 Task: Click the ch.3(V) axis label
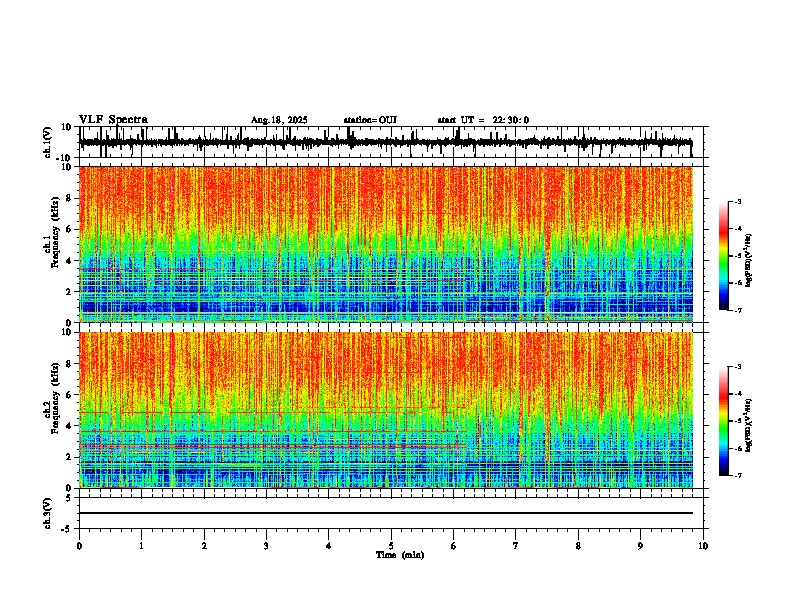48,513
